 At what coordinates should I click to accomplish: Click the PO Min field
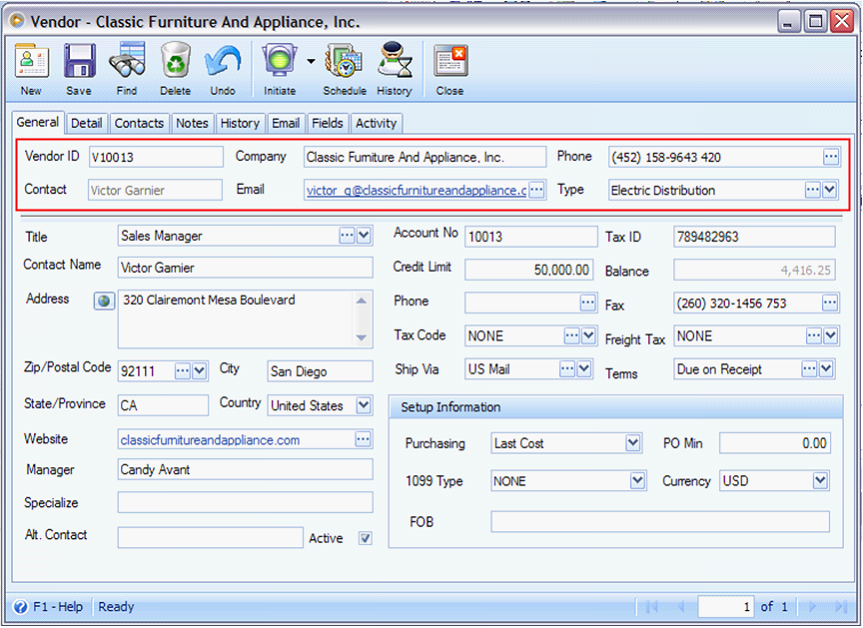(774, 443)
